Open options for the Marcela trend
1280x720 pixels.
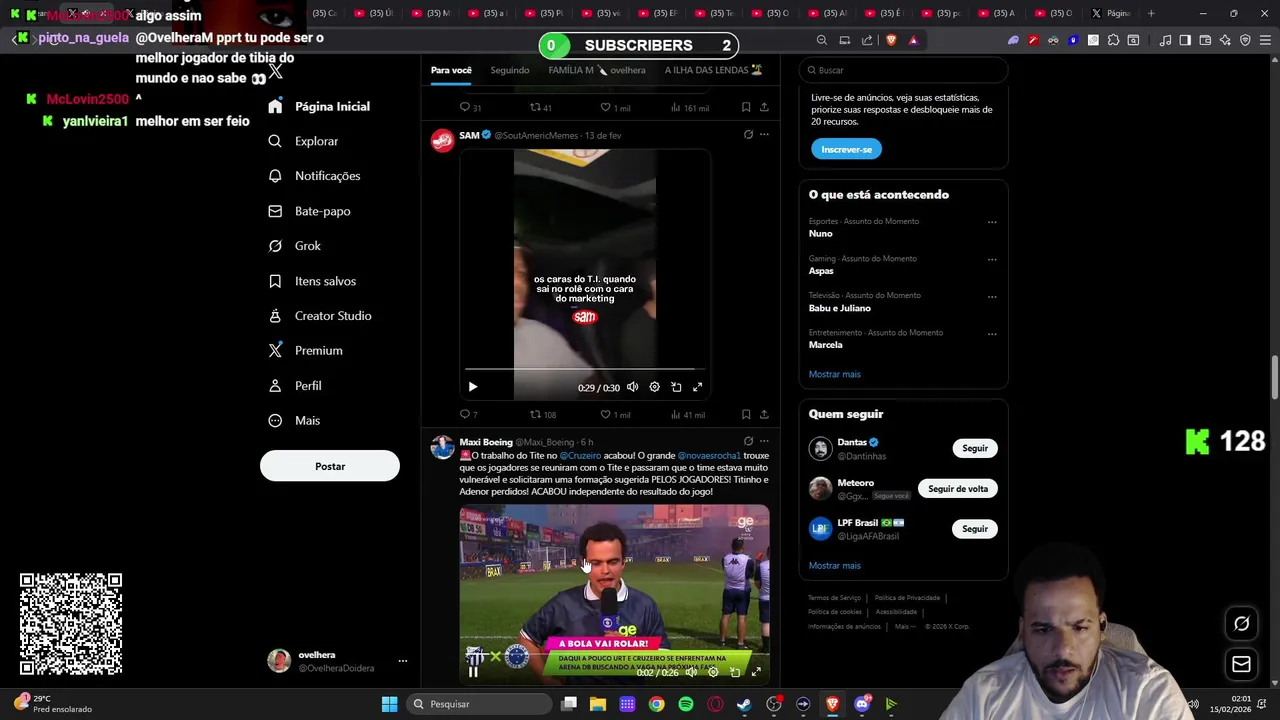992,333
